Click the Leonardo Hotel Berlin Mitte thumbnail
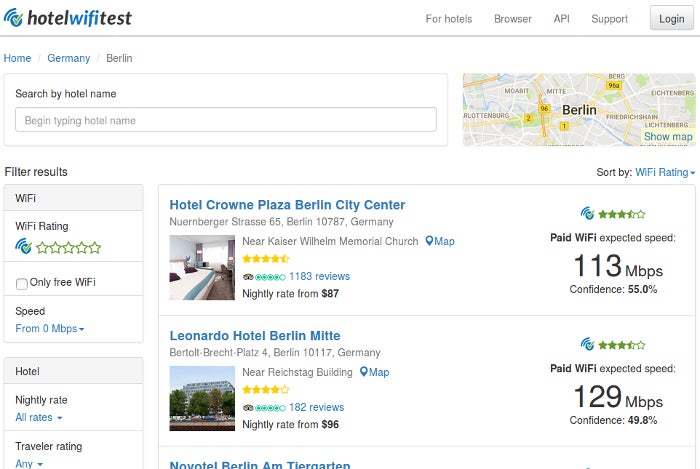The image size is (700, 469). (202, 398)
